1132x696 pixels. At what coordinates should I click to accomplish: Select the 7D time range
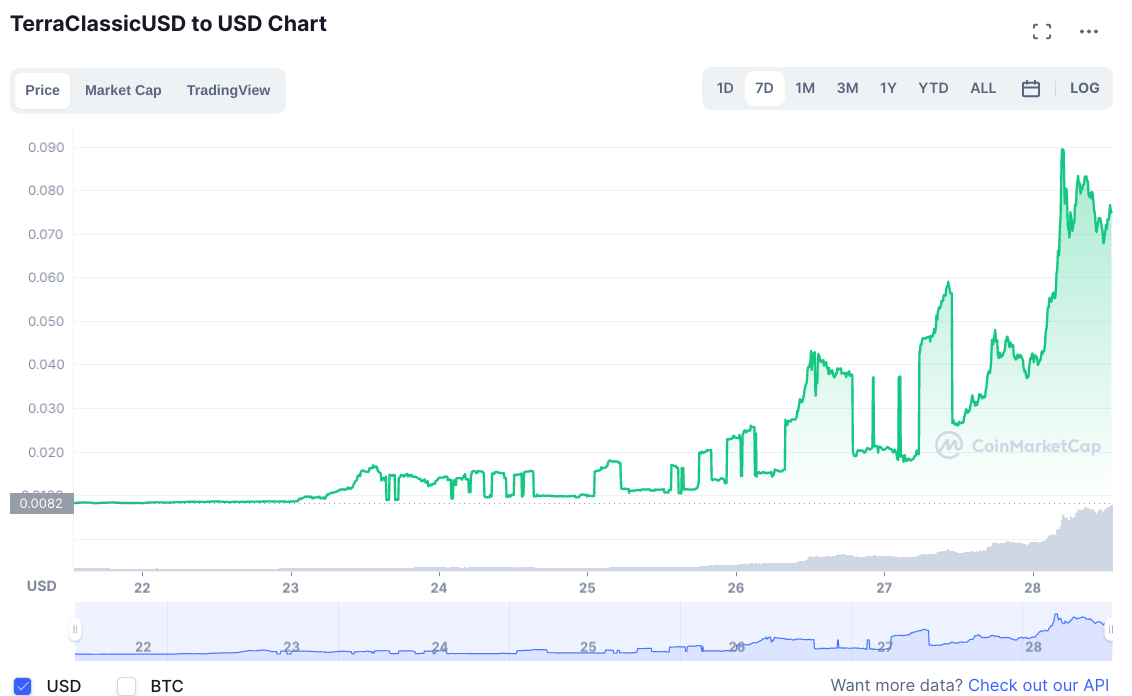coord(764,88)
